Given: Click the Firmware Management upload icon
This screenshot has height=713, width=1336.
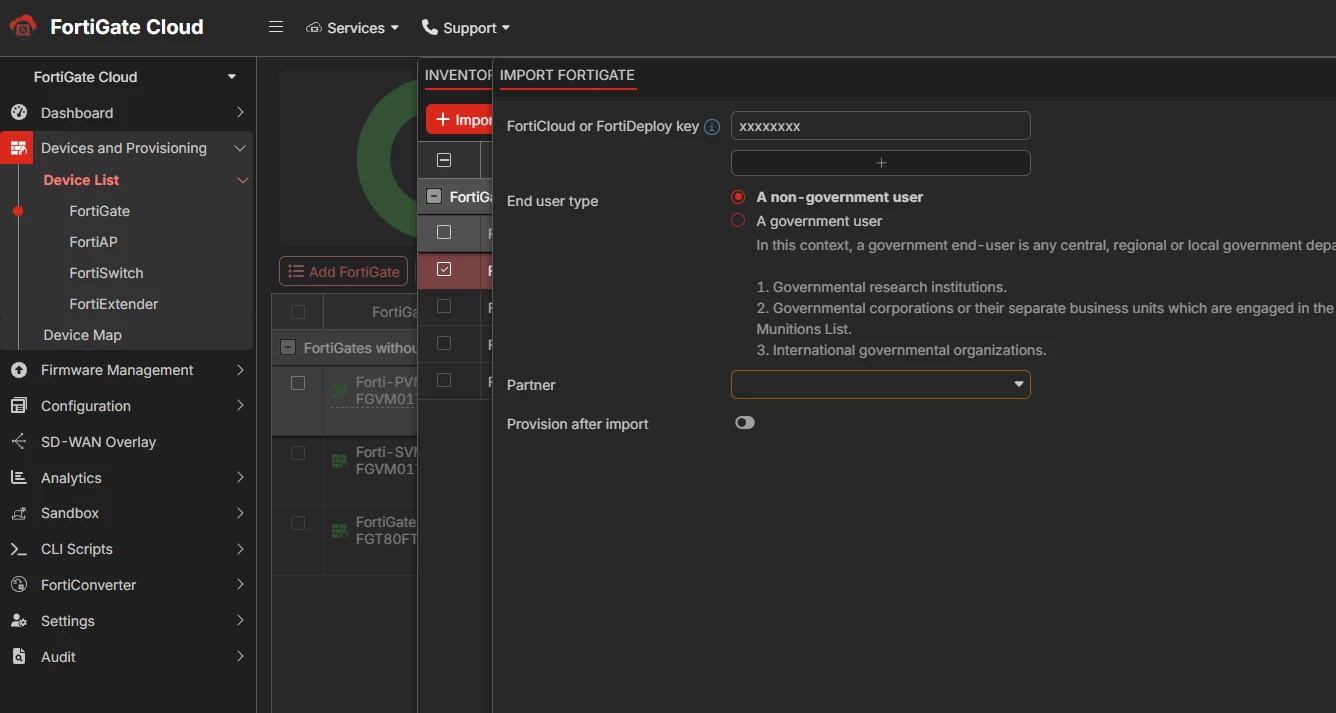Looking at the screenshot, I should click(x=18, y=370).
